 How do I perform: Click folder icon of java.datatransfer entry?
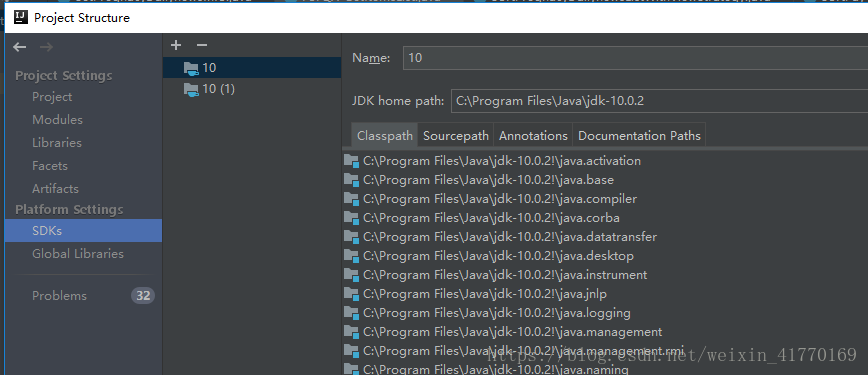(x=351, y=237)
